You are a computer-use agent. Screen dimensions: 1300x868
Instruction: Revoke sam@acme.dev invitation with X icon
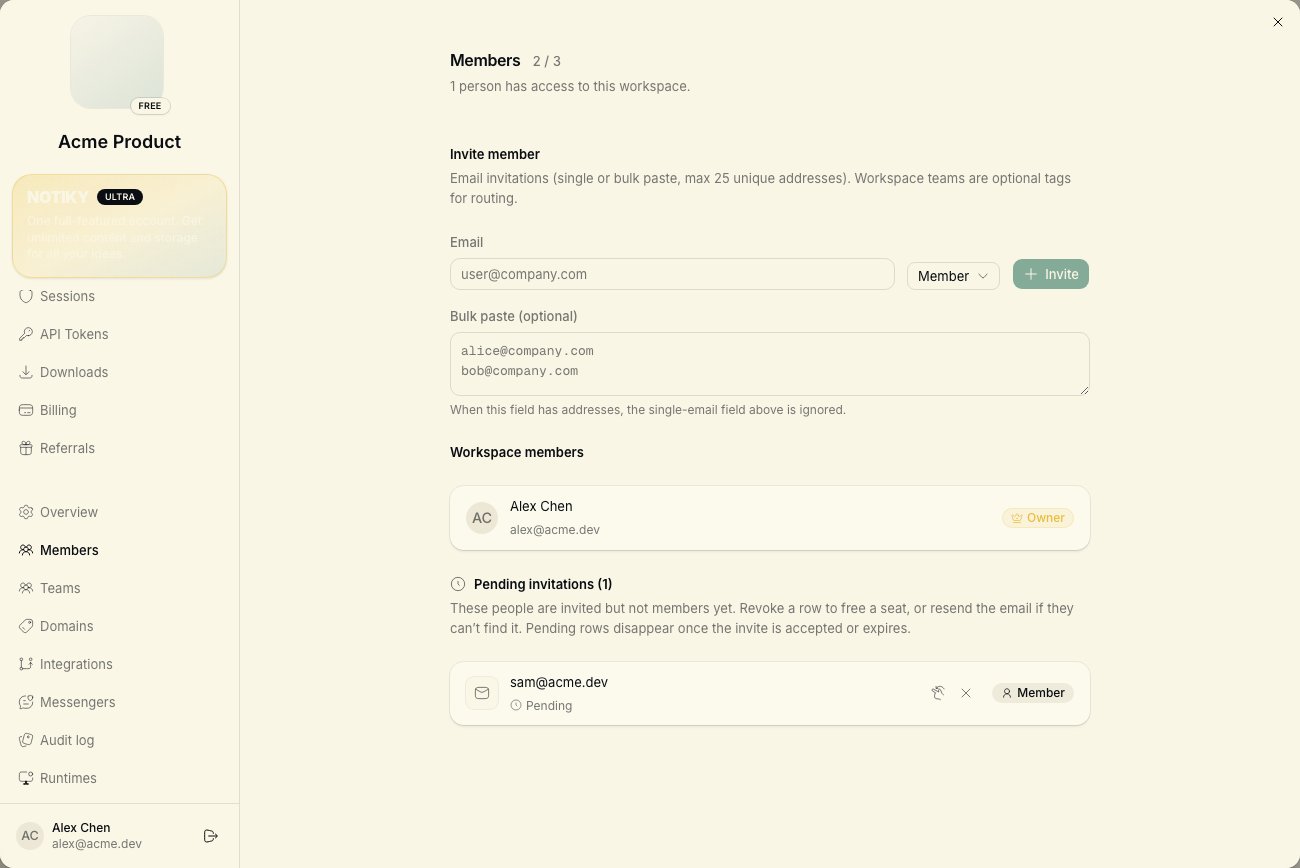click(966, 693)
